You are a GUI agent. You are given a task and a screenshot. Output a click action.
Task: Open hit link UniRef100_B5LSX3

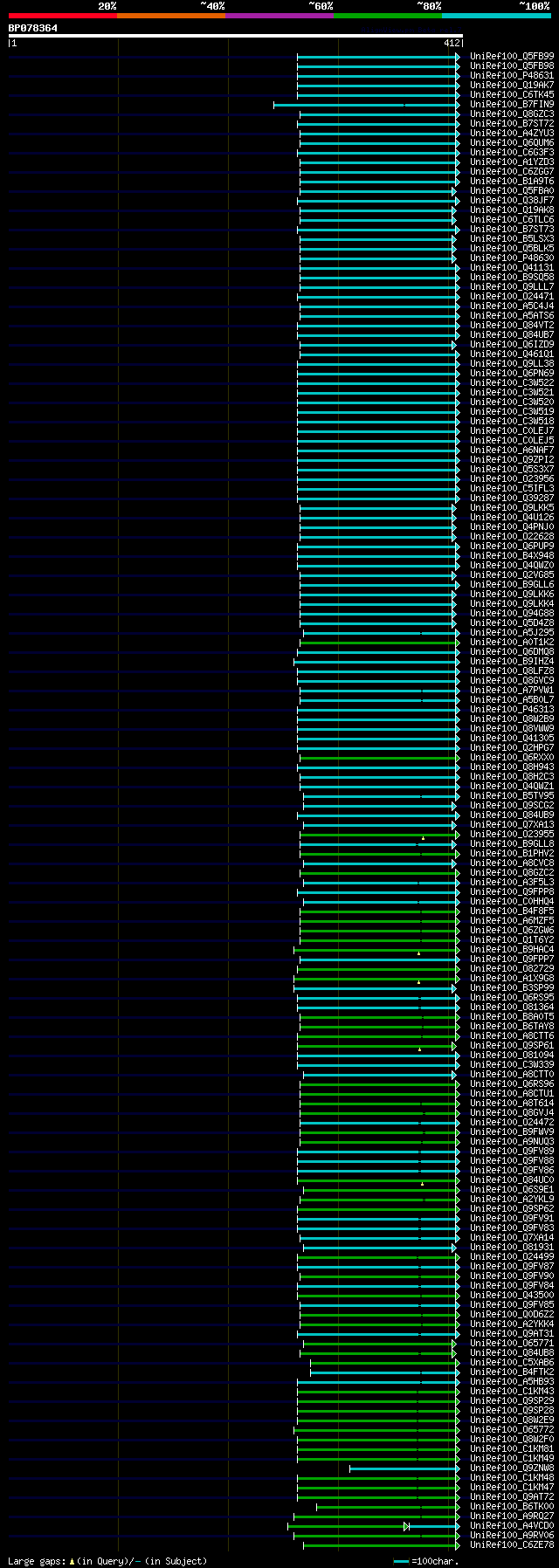(x=512, y=238)
